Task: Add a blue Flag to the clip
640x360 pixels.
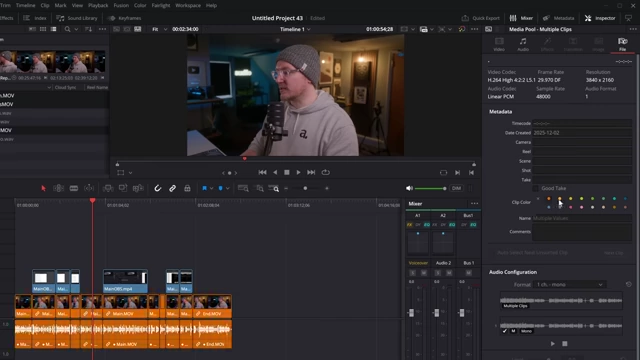Action: coord(204,188)
